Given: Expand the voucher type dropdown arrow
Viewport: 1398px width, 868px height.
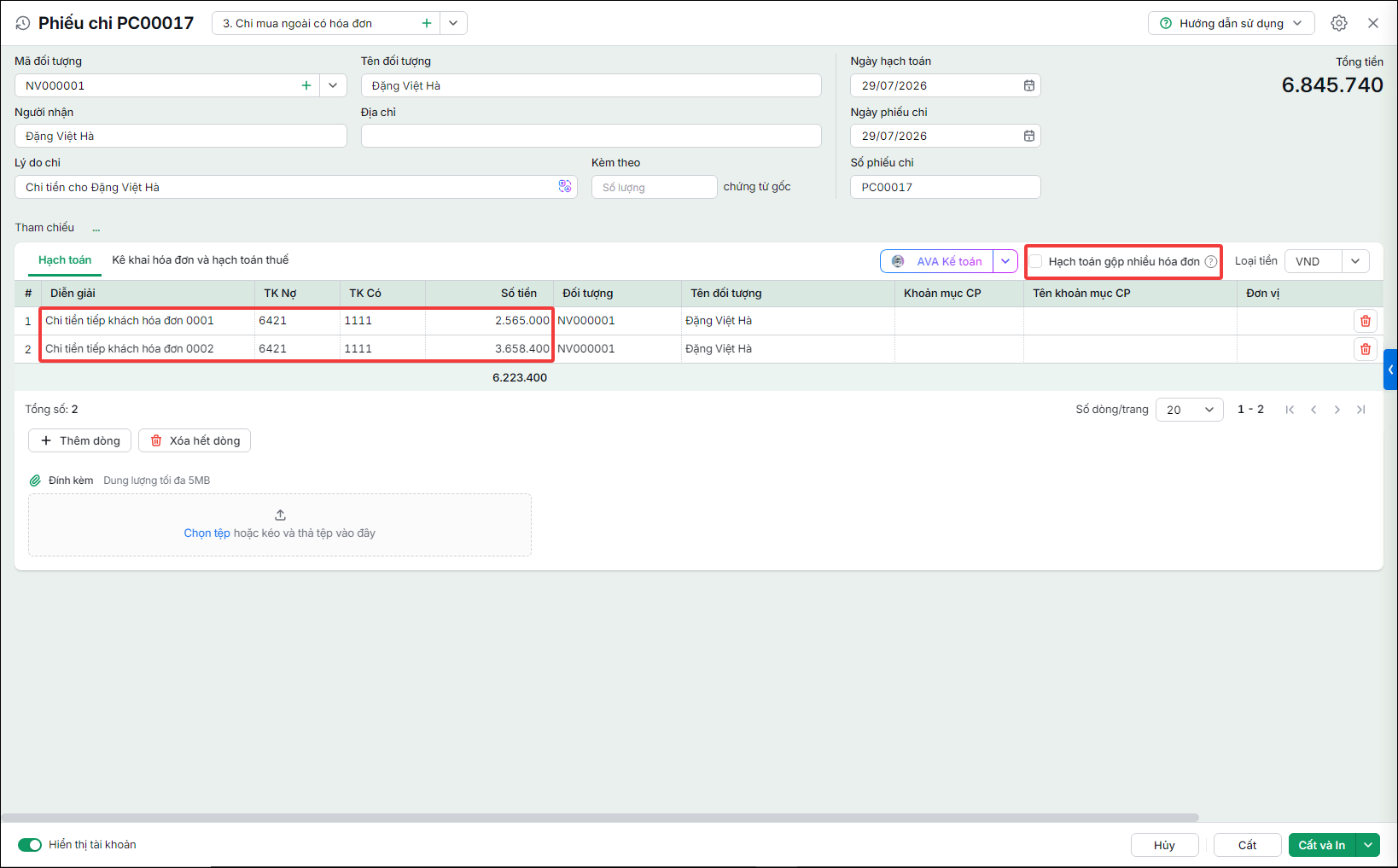Looking at the screenshot, I should 453,23.
